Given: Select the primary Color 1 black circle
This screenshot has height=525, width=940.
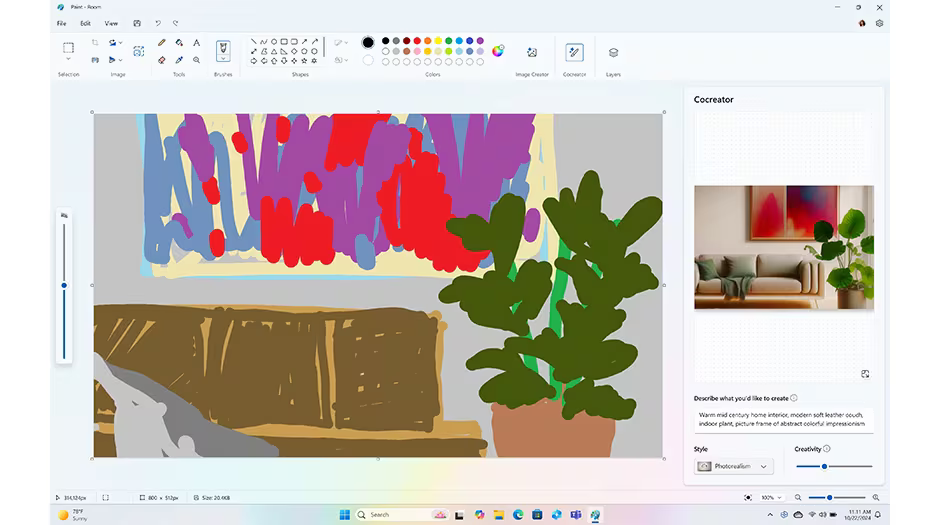Looking at the screenshot, I should [368, 42].
